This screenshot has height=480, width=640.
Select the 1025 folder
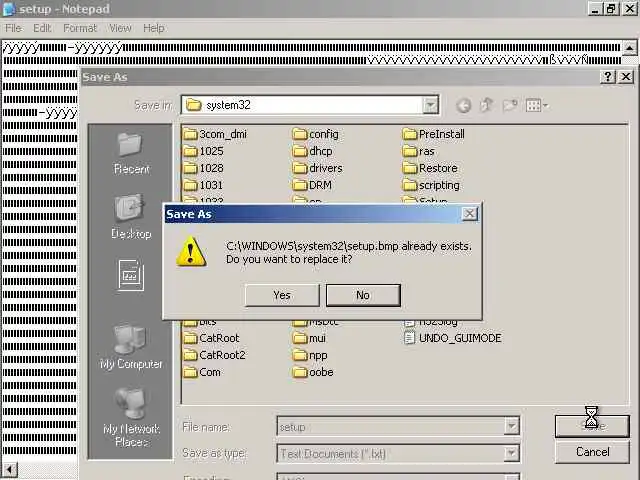[203, 151]
